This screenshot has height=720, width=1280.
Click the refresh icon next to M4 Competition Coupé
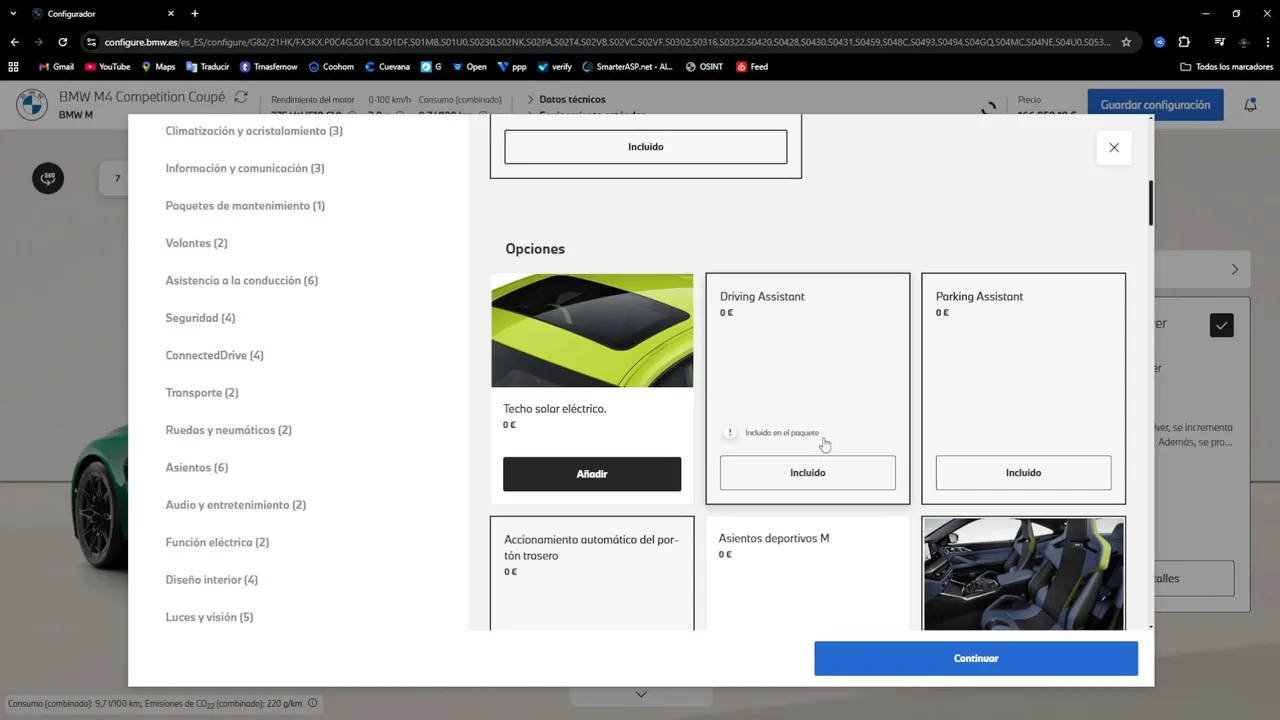coord(241,97)
